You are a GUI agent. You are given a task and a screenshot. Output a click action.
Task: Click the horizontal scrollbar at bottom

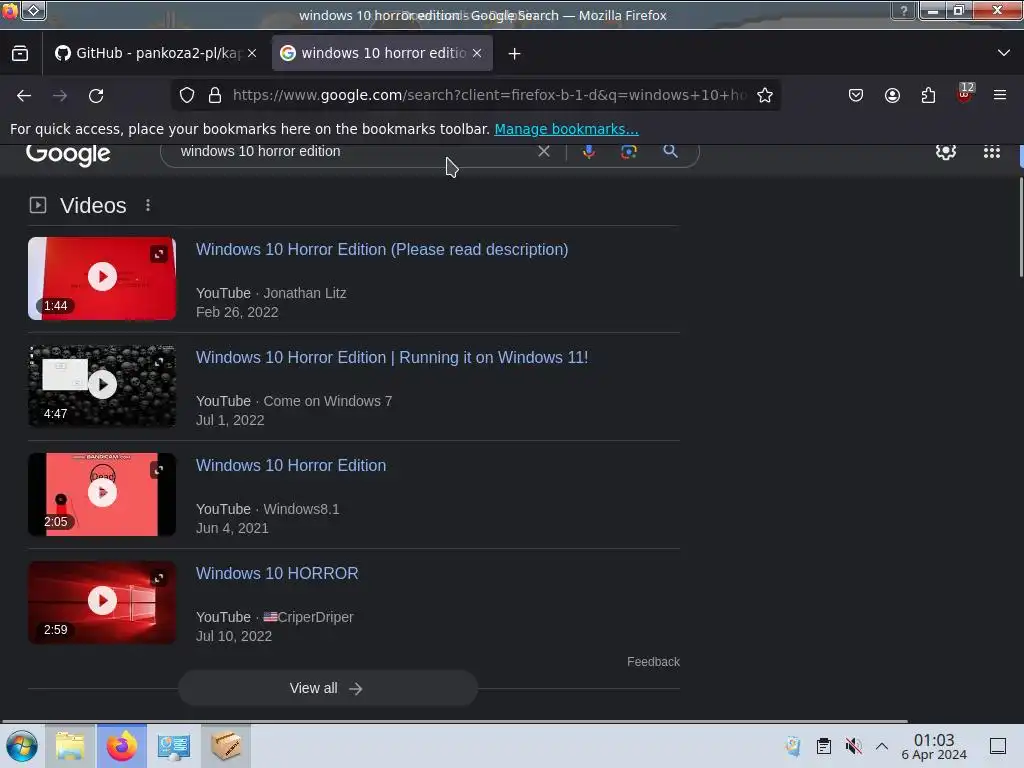coord(454,721)
